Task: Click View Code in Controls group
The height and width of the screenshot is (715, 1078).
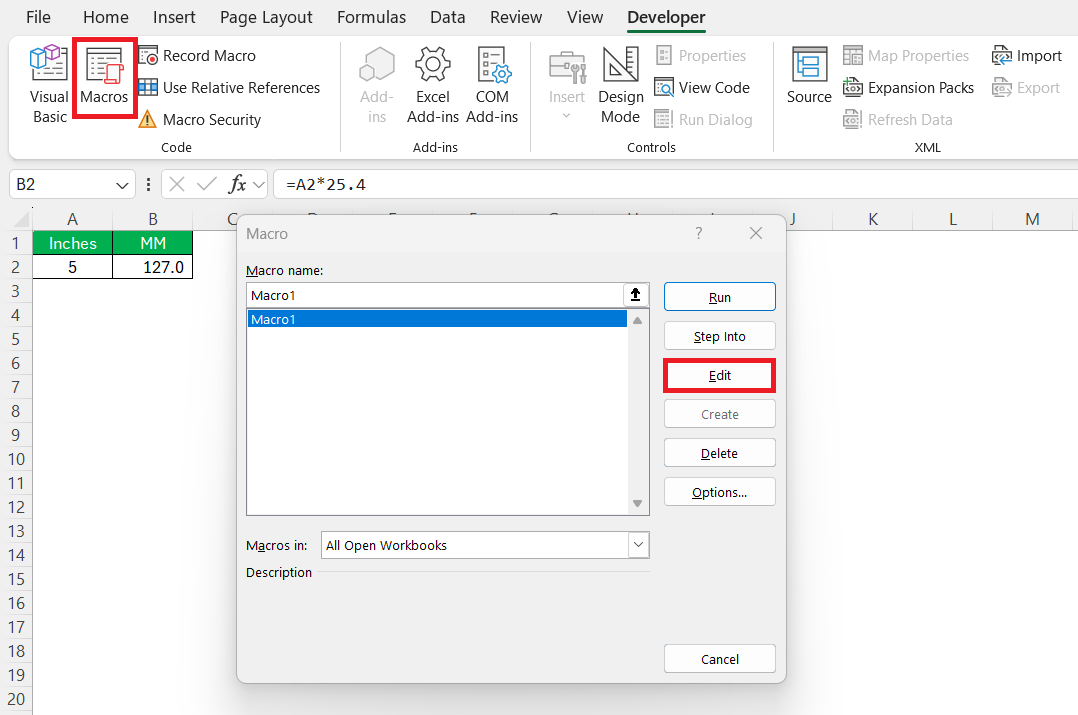Action: coord(702,87)
